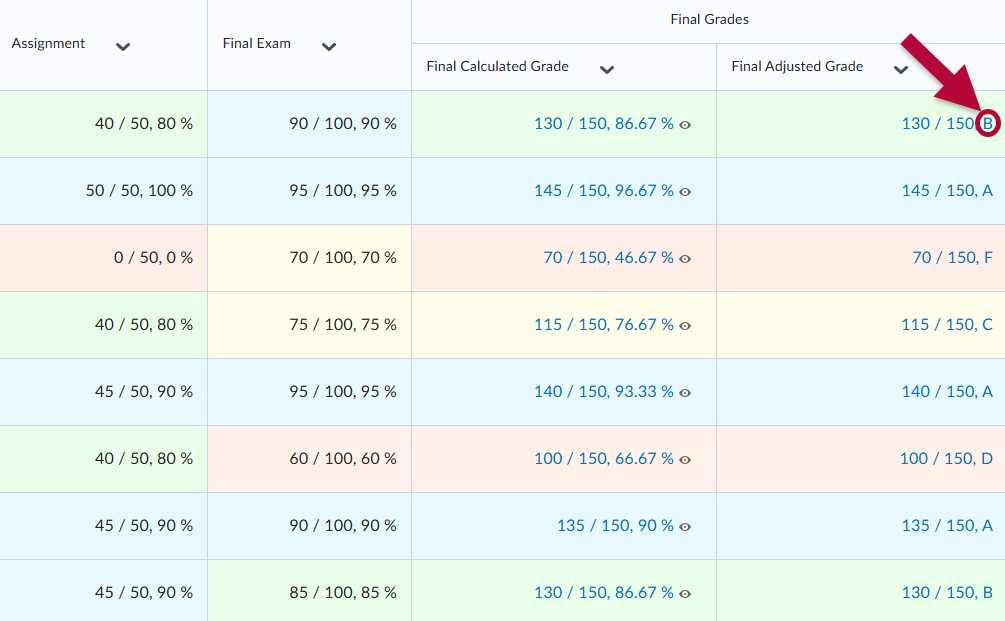
Task: Click the eye icon beside 100 / 150, 66.67 %
Action: point(685,458)
